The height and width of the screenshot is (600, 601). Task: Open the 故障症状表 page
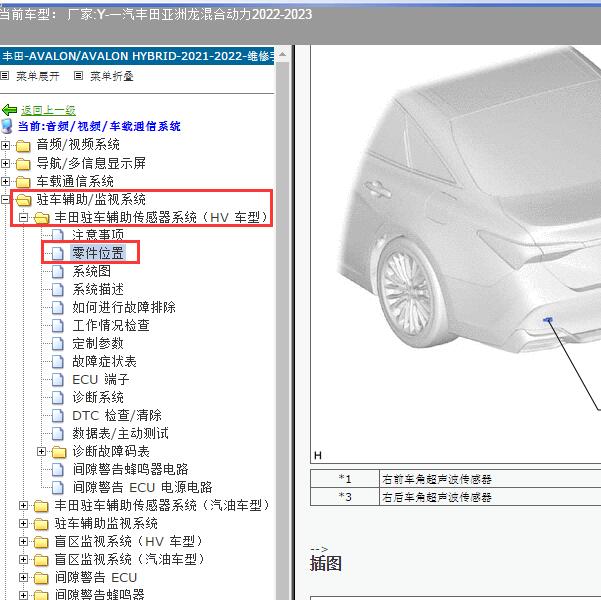[104, 361]
